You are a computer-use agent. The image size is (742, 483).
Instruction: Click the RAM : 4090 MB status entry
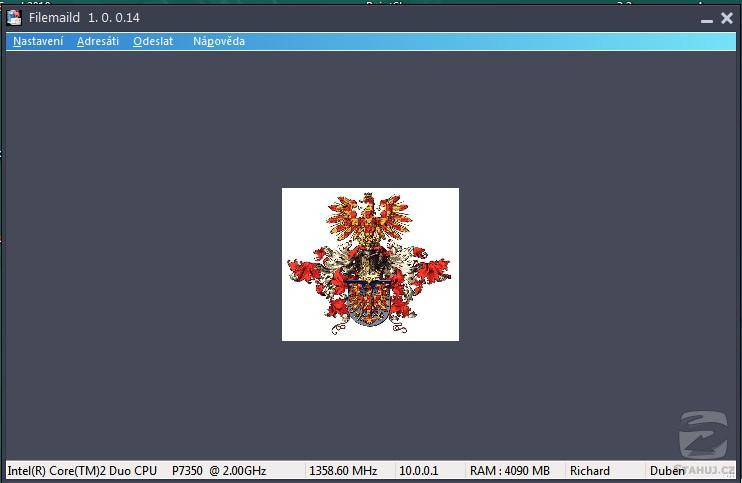[510, 471]
